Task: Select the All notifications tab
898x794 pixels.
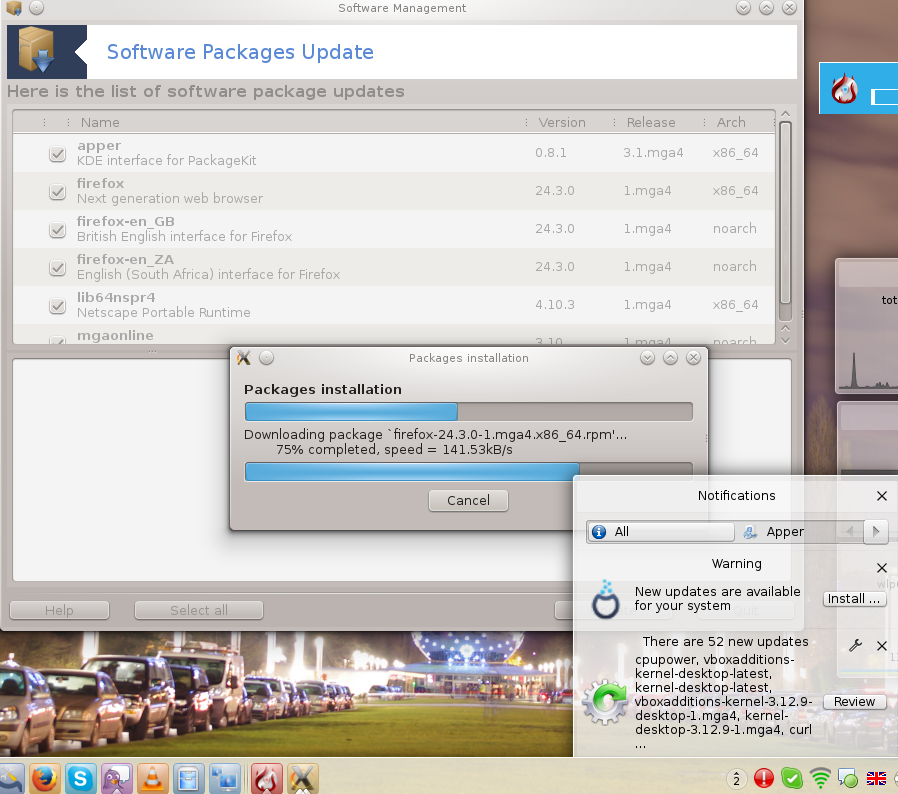Action: click(660, 532)
